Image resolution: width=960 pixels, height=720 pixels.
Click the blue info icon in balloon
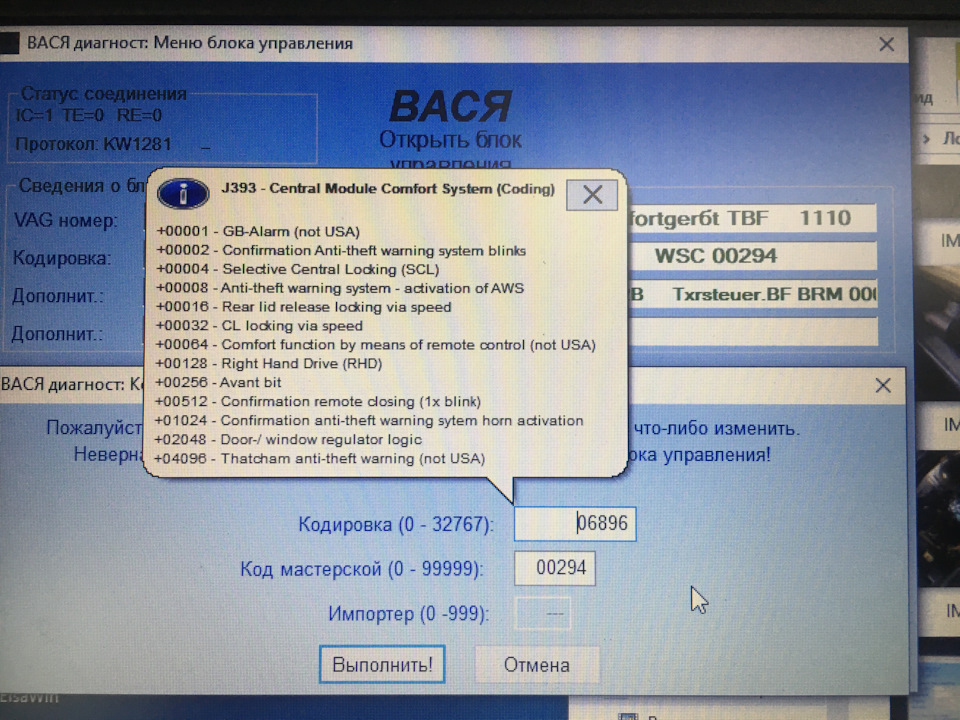(x=183, y=193)
